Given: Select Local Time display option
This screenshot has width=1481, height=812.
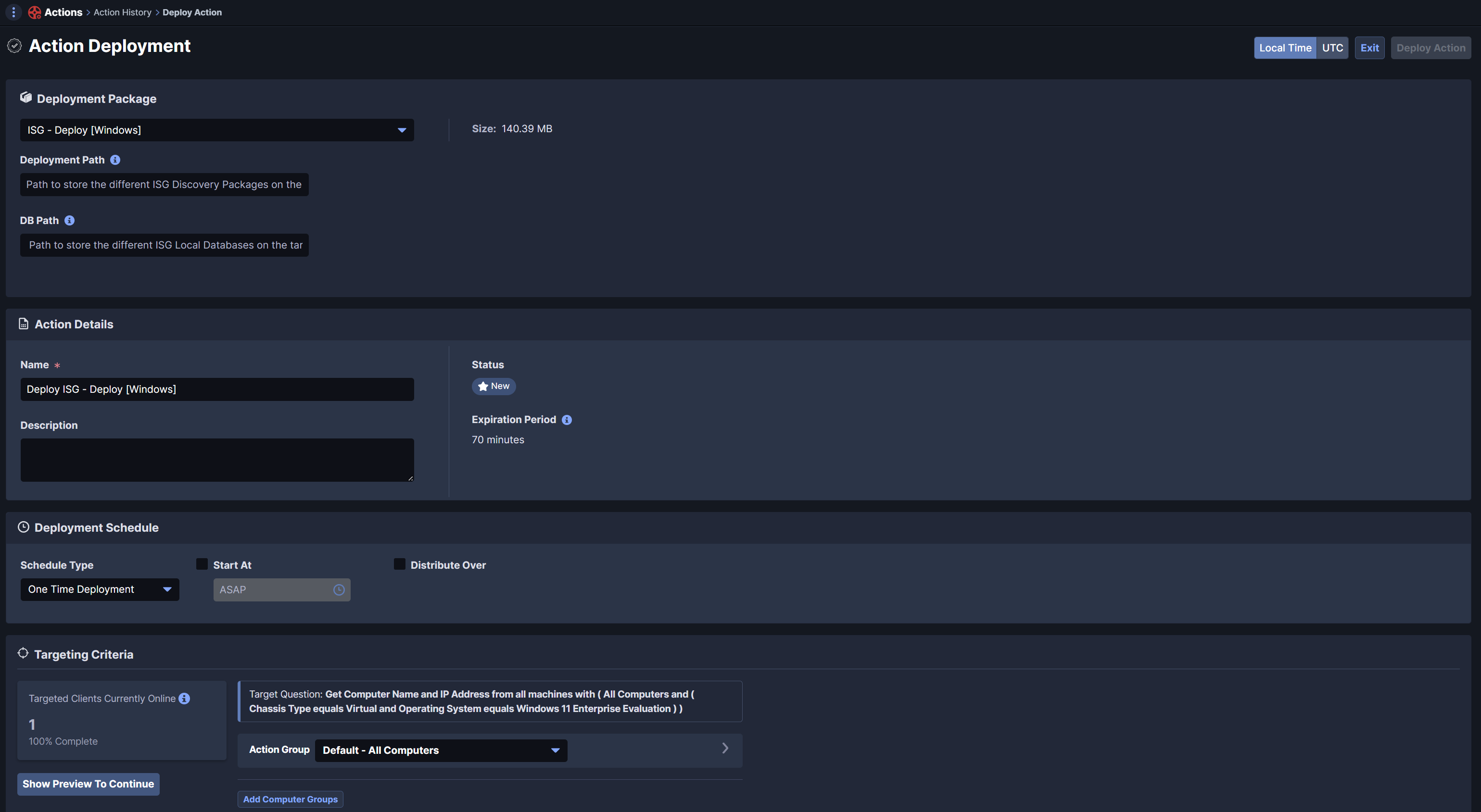Looking at the screenshot, I should pos(1285,48).
